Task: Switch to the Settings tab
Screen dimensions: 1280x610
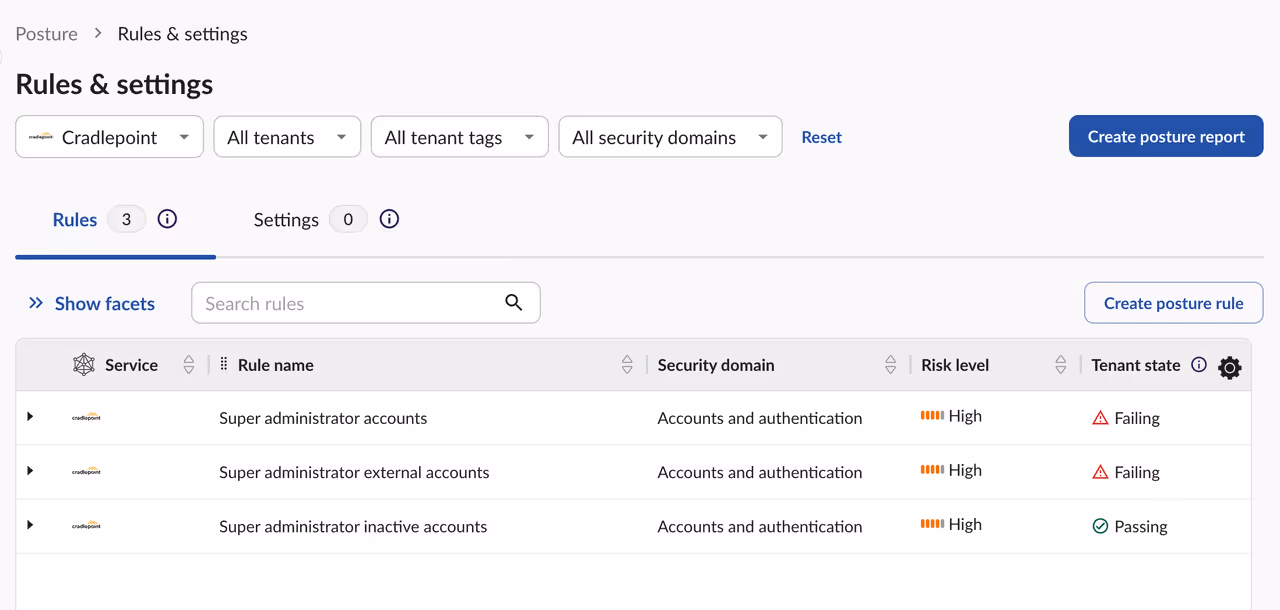Action: point(286,220)
